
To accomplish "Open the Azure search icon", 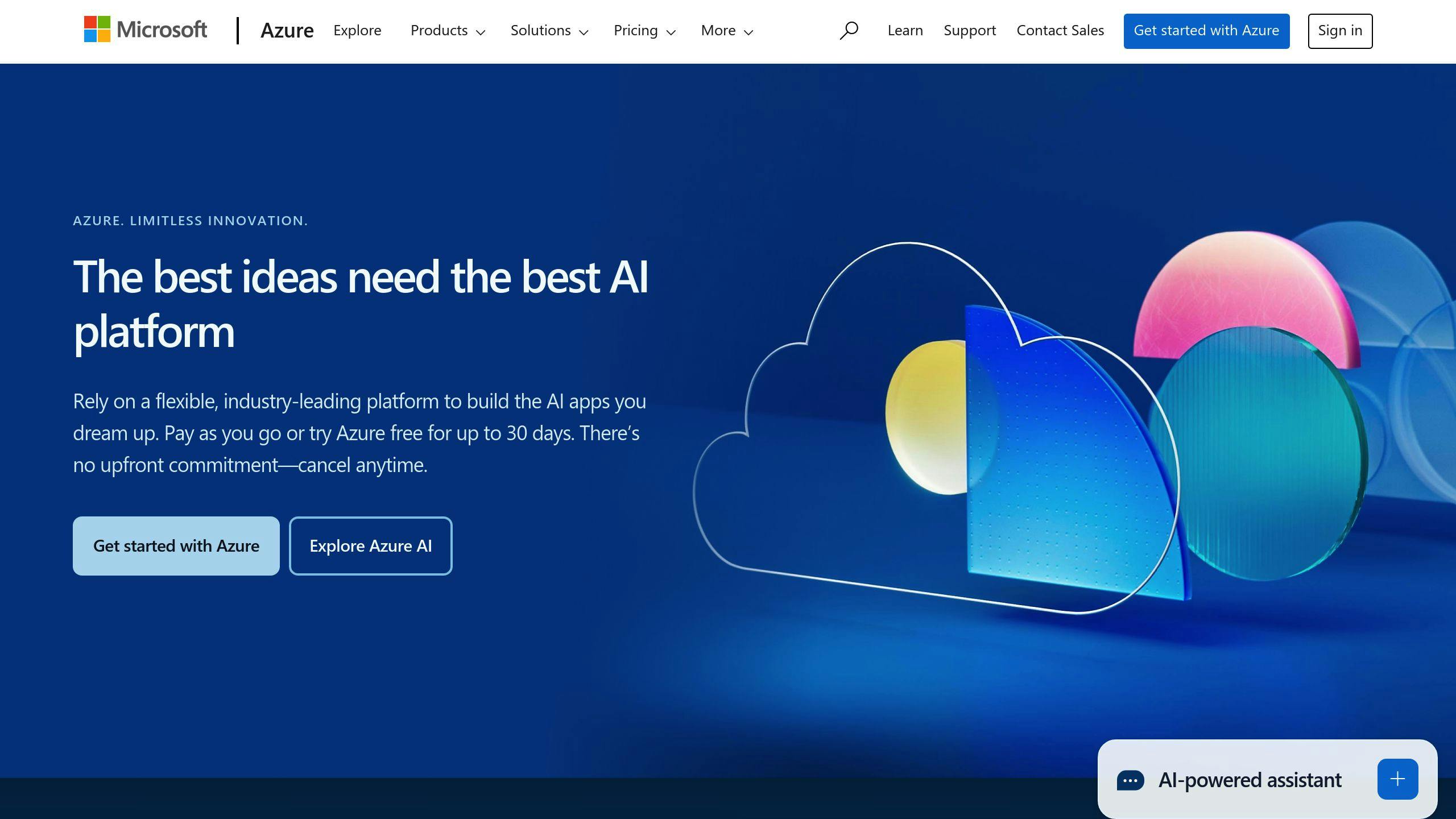I will pos(849,31).
